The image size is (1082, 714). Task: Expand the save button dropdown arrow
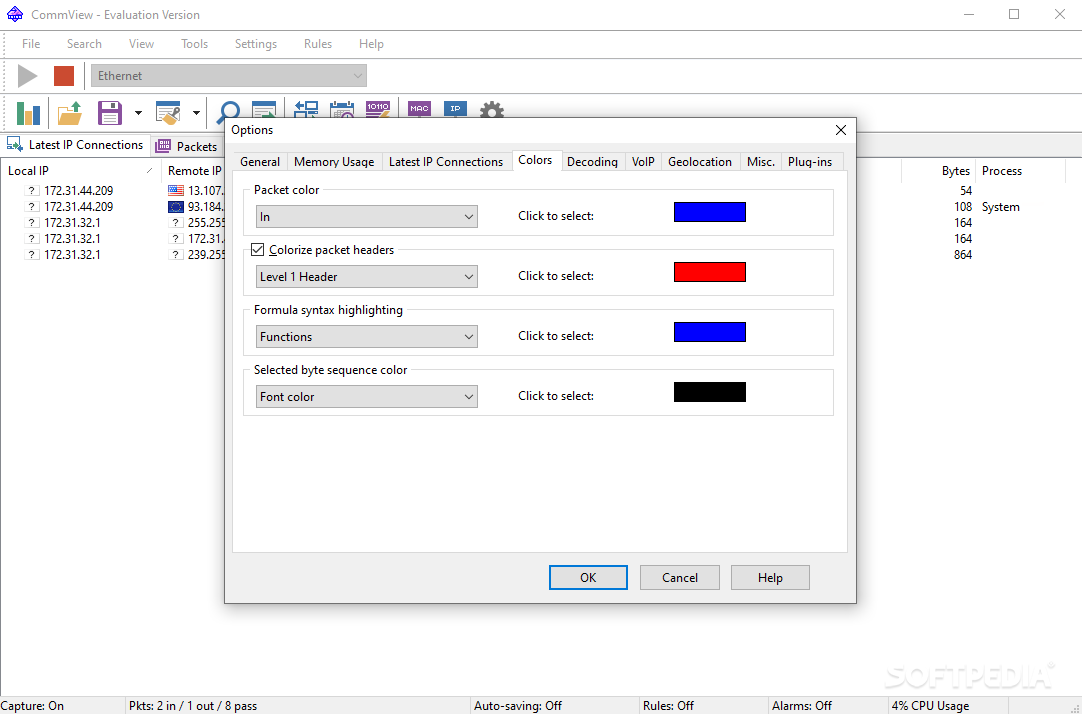tap(138, 113)
